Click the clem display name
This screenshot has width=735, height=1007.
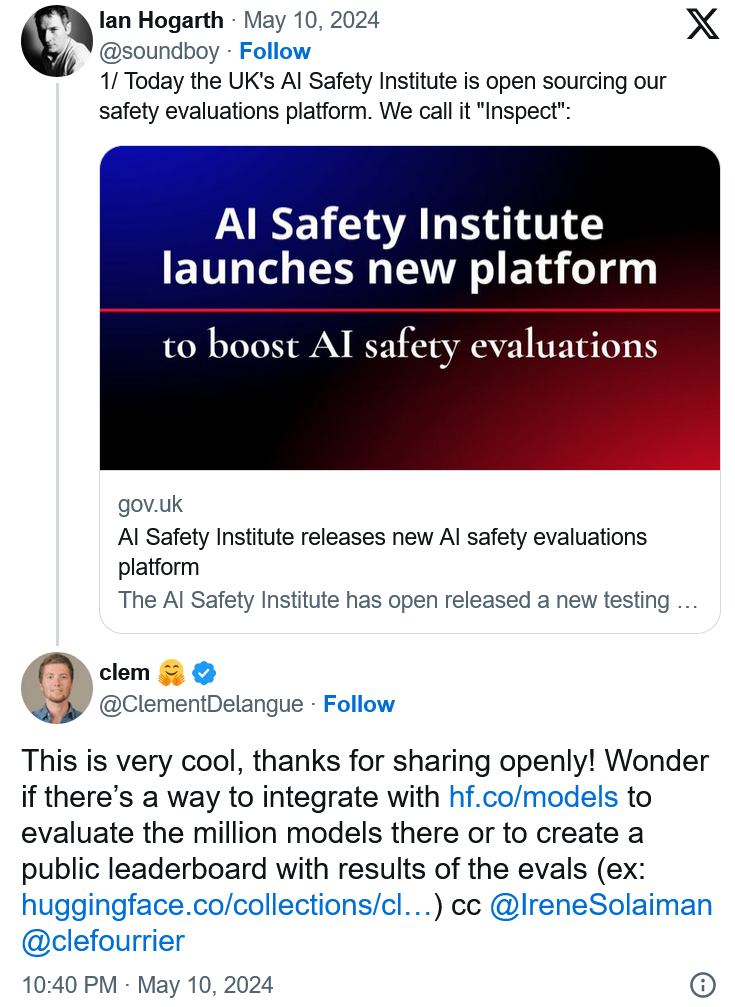click(124, 672)
